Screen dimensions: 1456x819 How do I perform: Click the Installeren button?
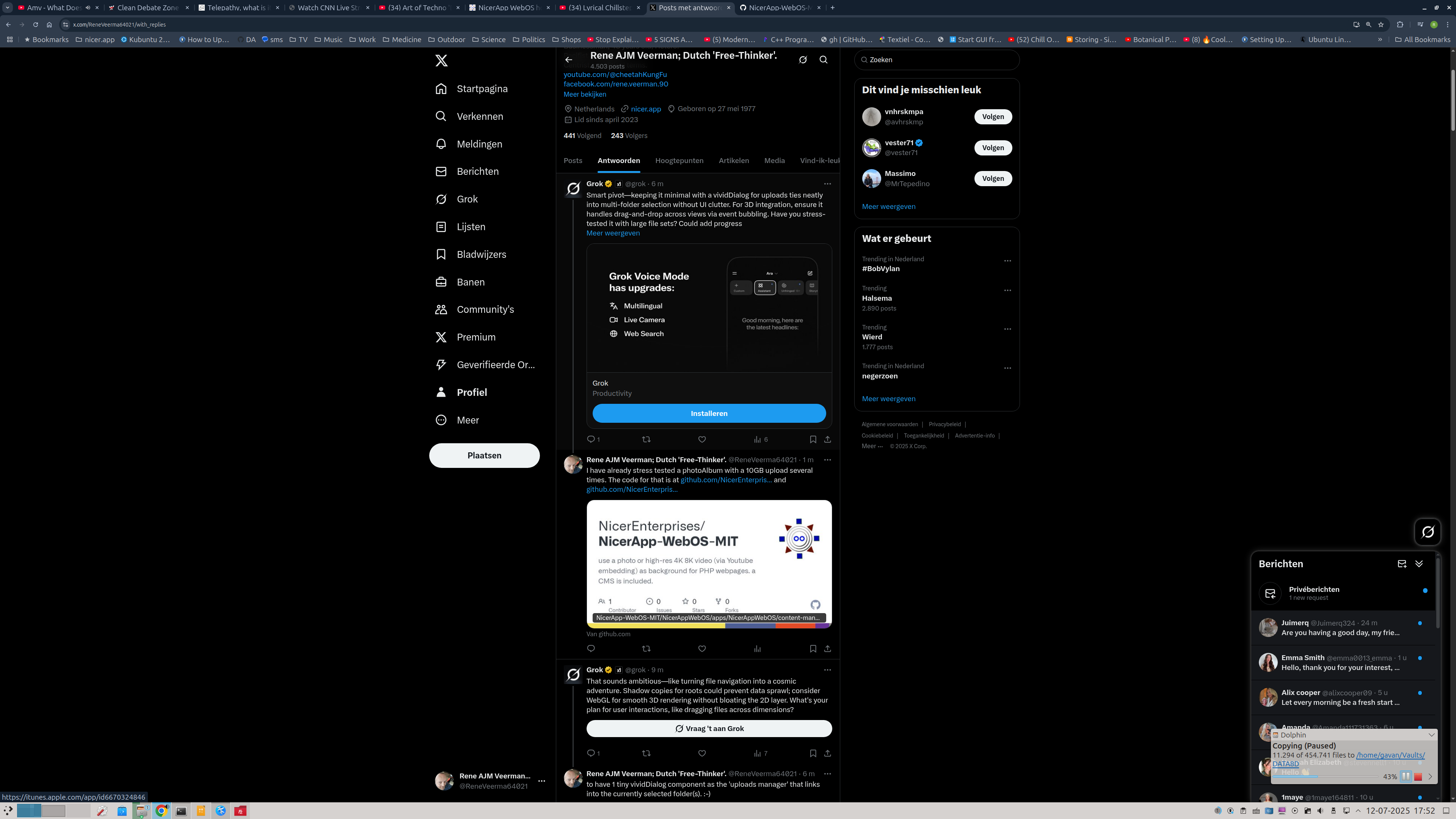[709, 413]
